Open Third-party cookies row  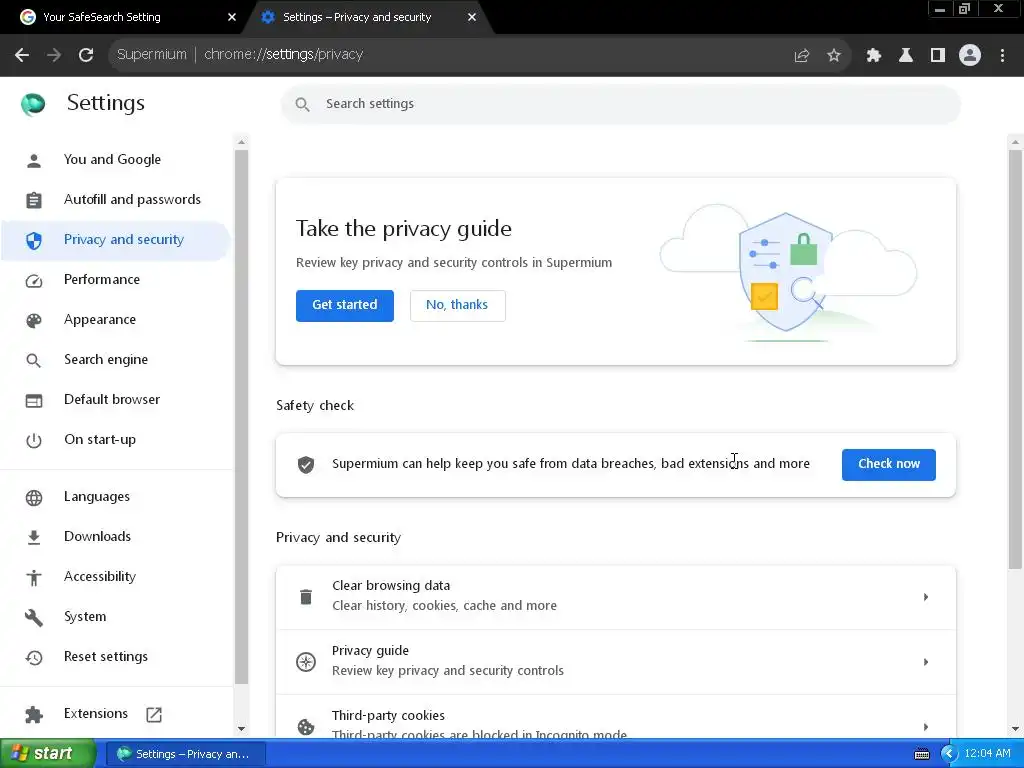click(616, 717)
